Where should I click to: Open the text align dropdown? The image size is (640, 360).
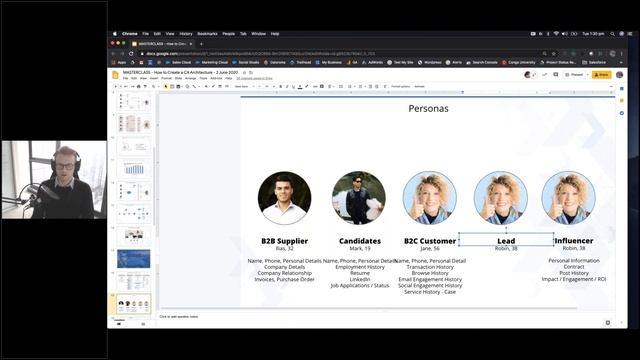click(x=331, y=87)
